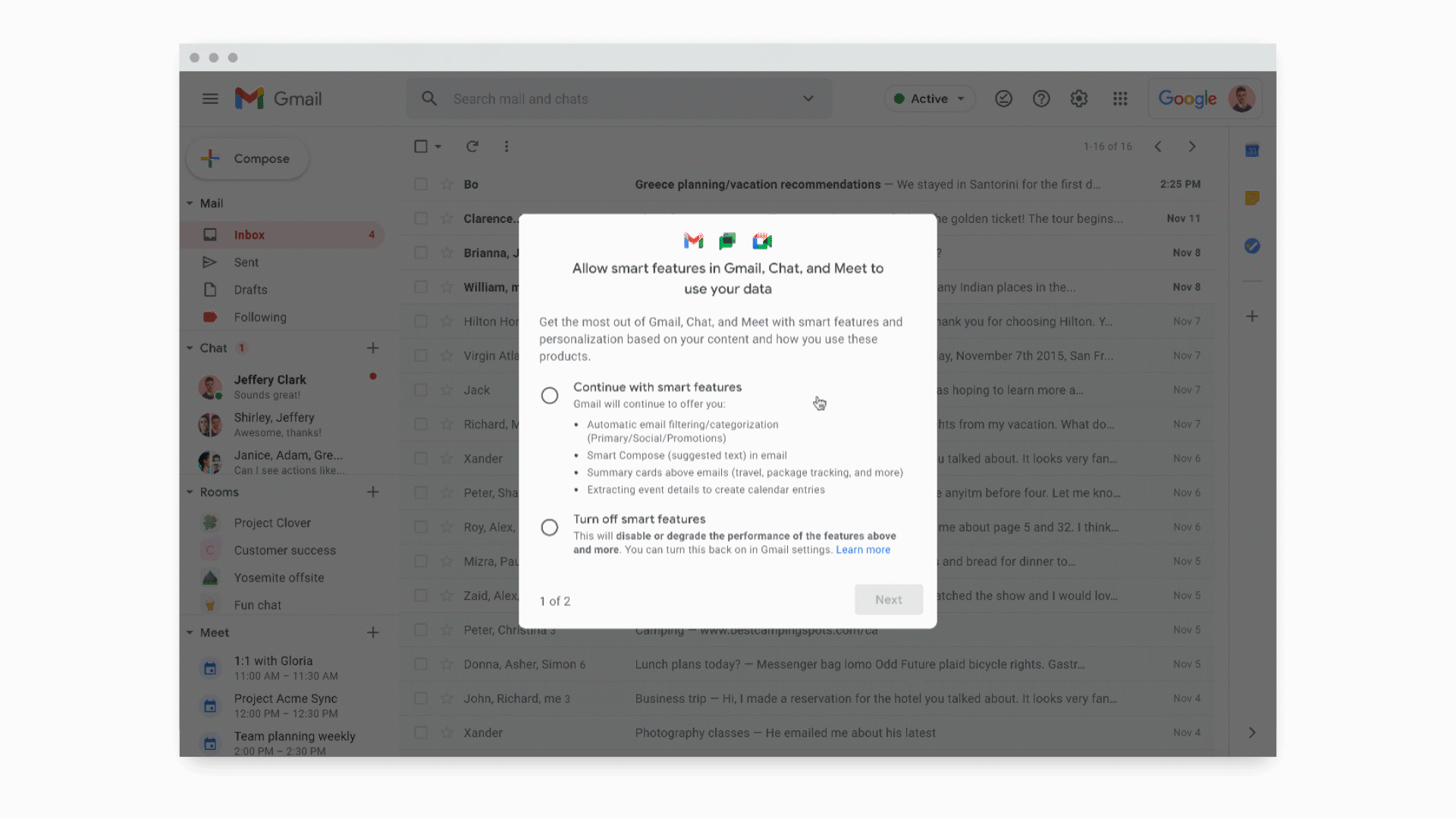Click the Gmail search bar icon

429,99
